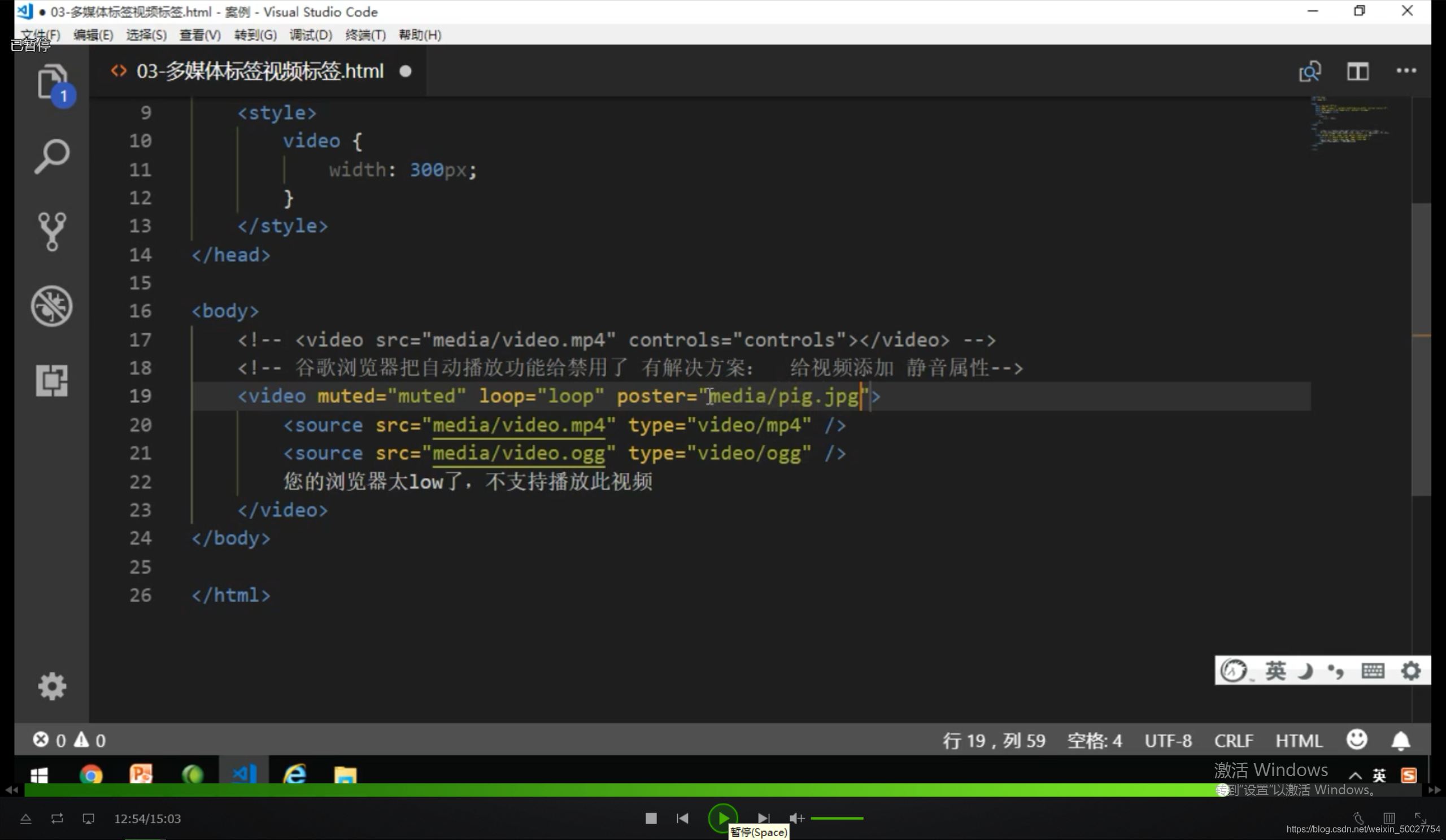Click the media/video.mp4 path on line 20
The width and height of the screenshot is (1446, 840).
(519, 425)
